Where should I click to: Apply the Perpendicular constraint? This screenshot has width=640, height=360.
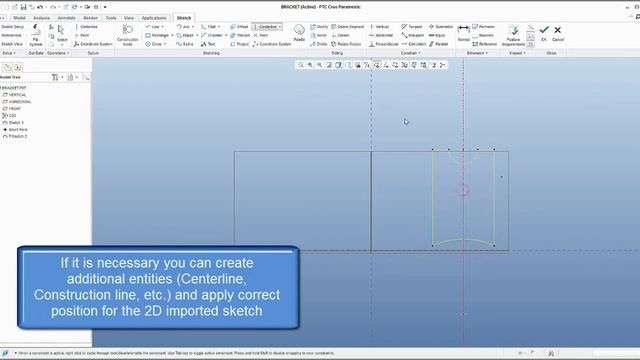coord(384,44)
